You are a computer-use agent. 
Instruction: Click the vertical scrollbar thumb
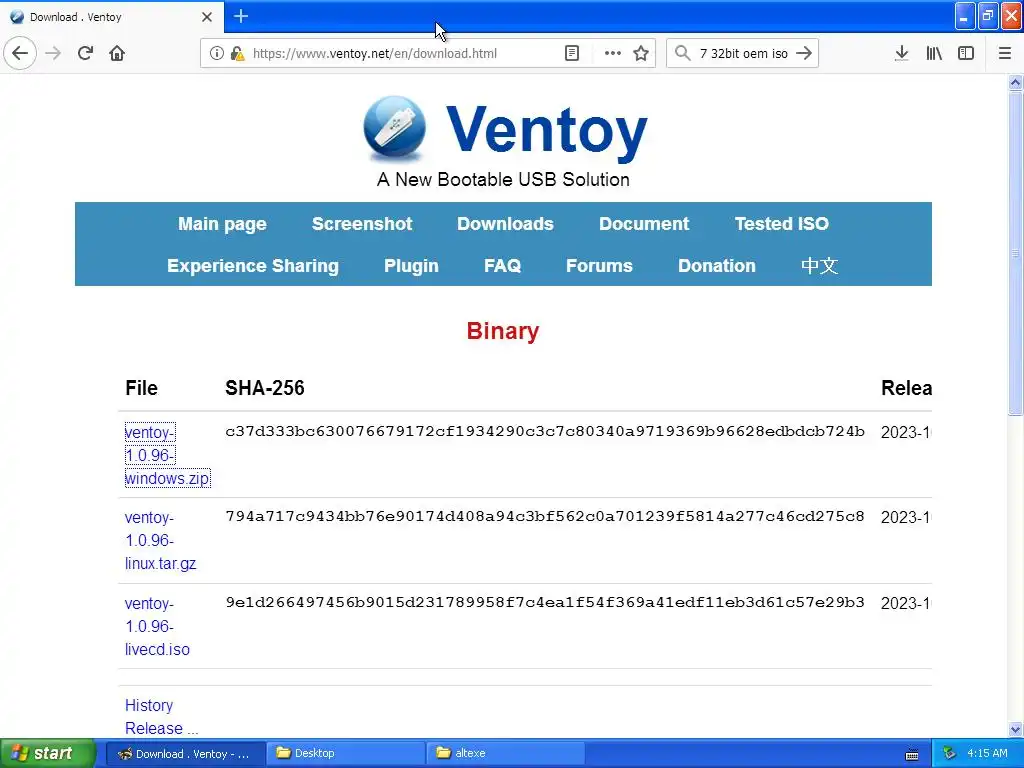[x=1015, y=253]
